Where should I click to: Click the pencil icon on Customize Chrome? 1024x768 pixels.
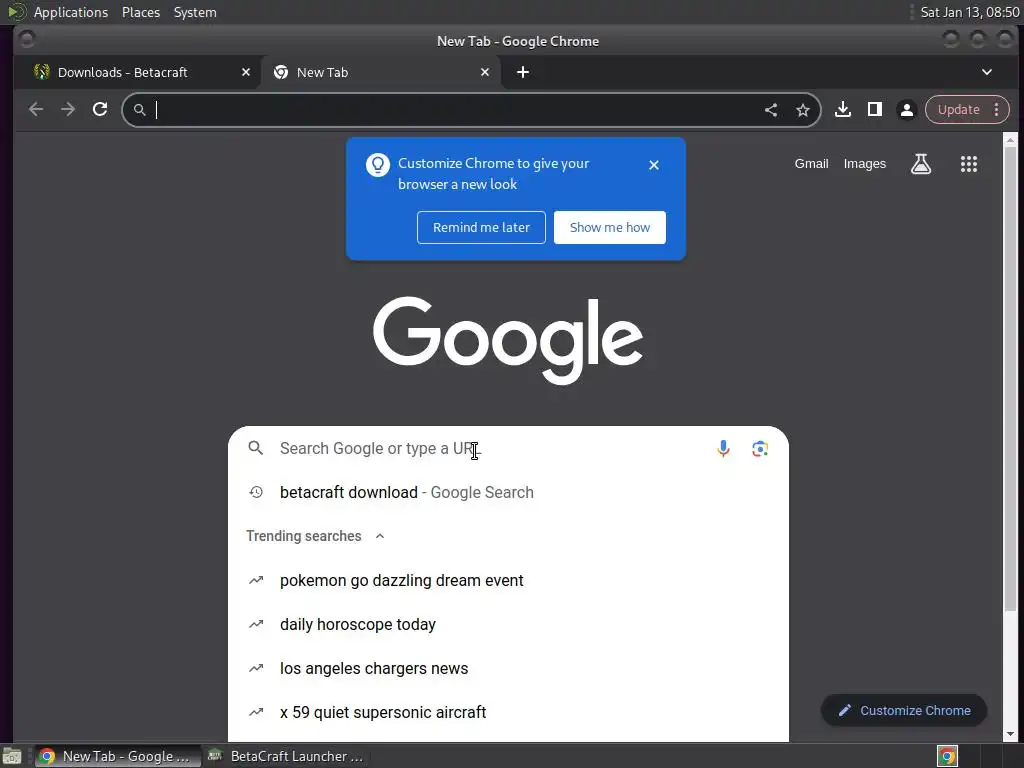click(x=844, y=711)
